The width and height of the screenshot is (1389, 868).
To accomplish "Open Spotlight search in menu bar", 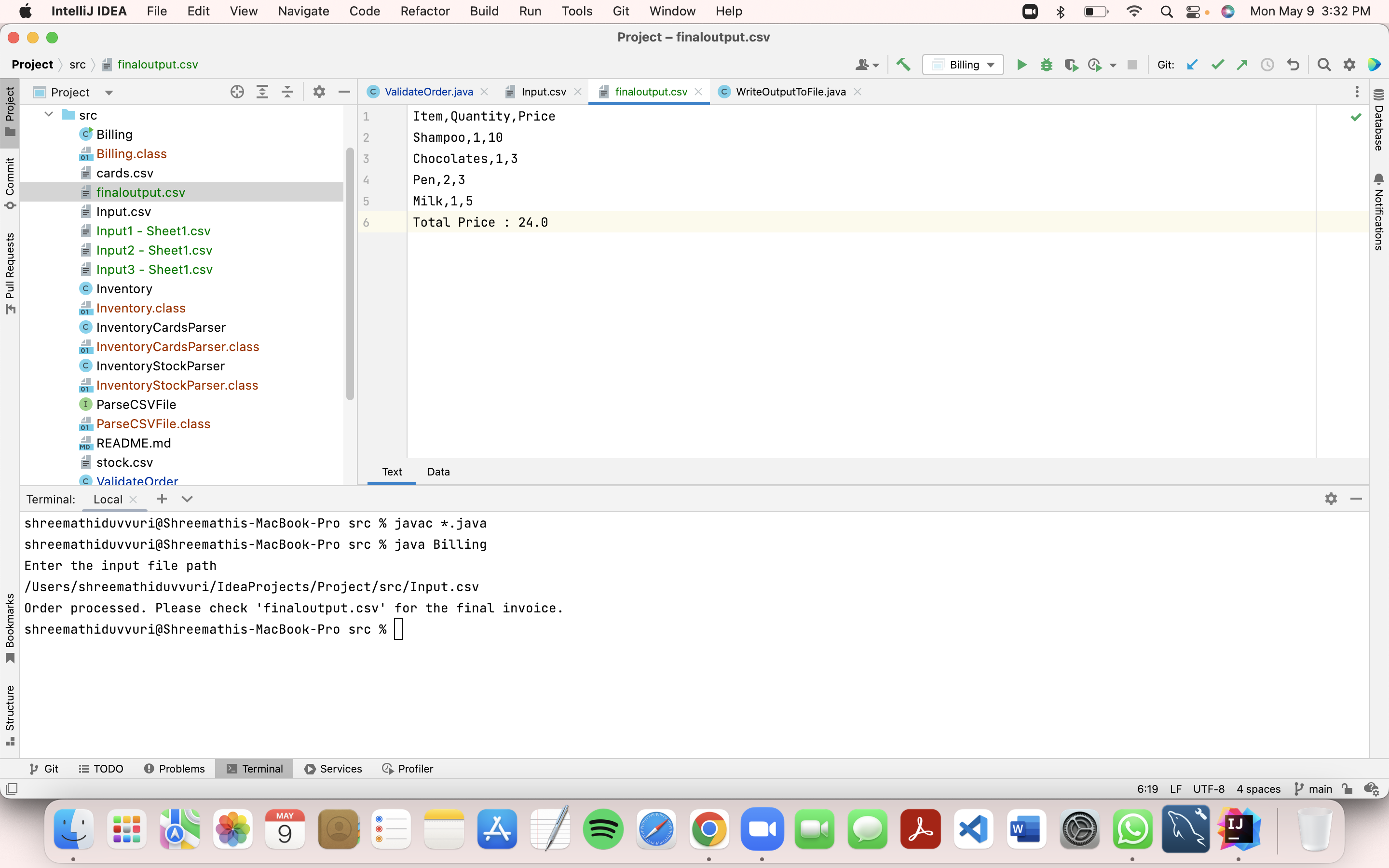I will pyautogui.click(x=1166, y=11).
